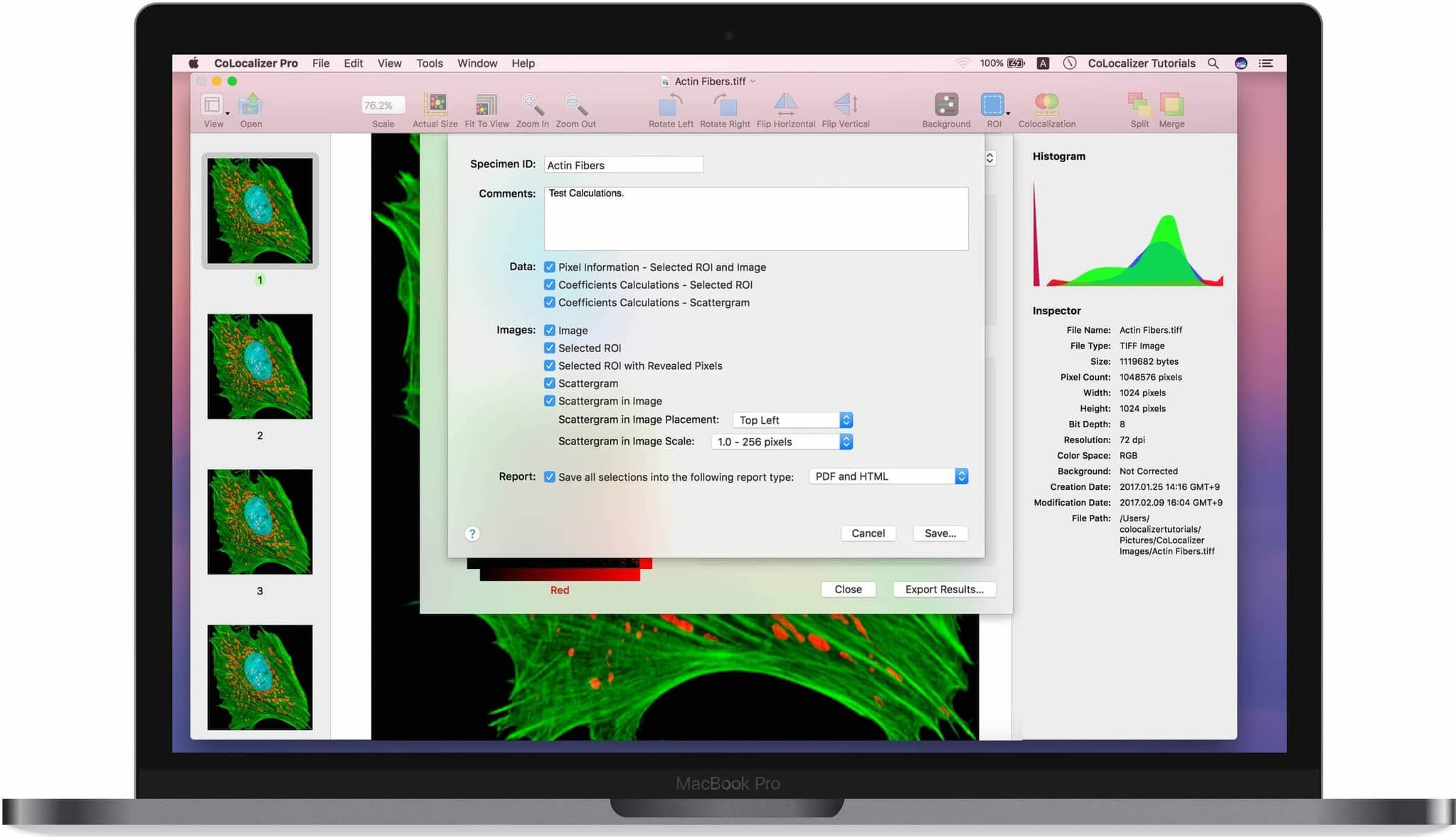Viewport: 1456px width, 837px height.
Task: Open the PDF and HTML report type dropdown
Action: 888,476
